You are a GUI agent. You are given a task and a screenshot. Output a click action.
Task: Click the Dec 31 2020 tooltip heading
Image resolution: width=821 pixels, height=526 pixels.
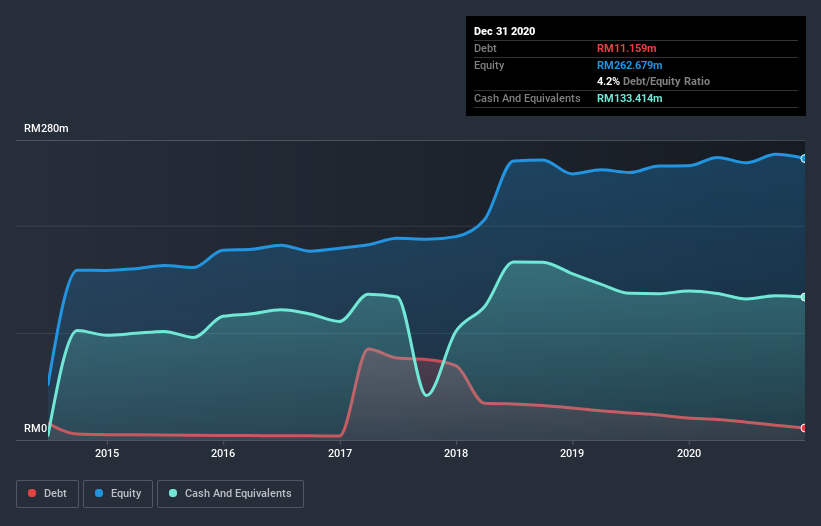click(x=504, y=31)
